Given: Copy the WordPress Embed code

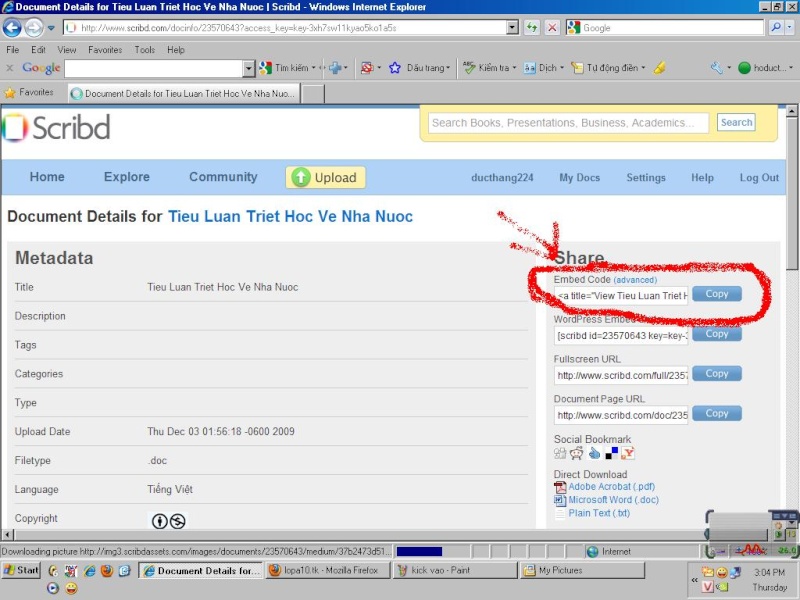Looking at the screenshot, I should tap(716, 334).
